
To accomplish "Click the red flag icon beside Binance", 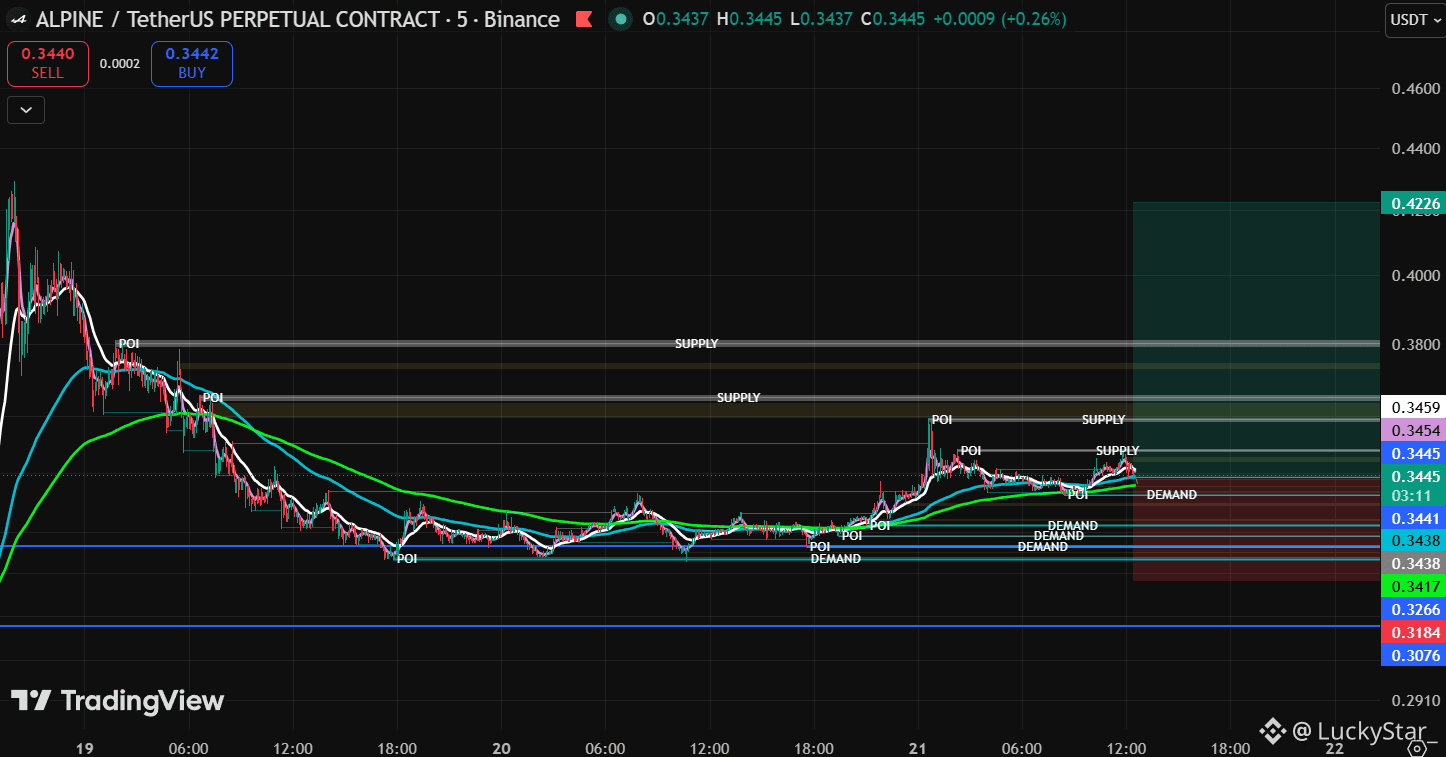I will point(584,19).
